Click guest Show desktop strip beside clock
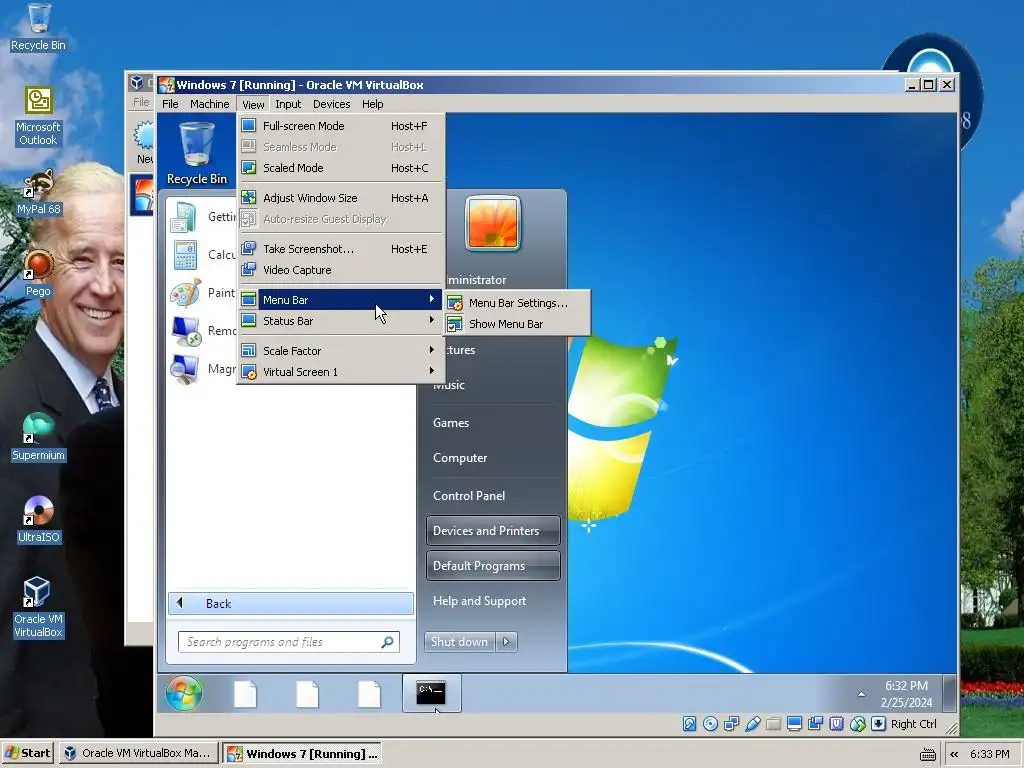This screenshot has height=768, width=1024. 950,693
